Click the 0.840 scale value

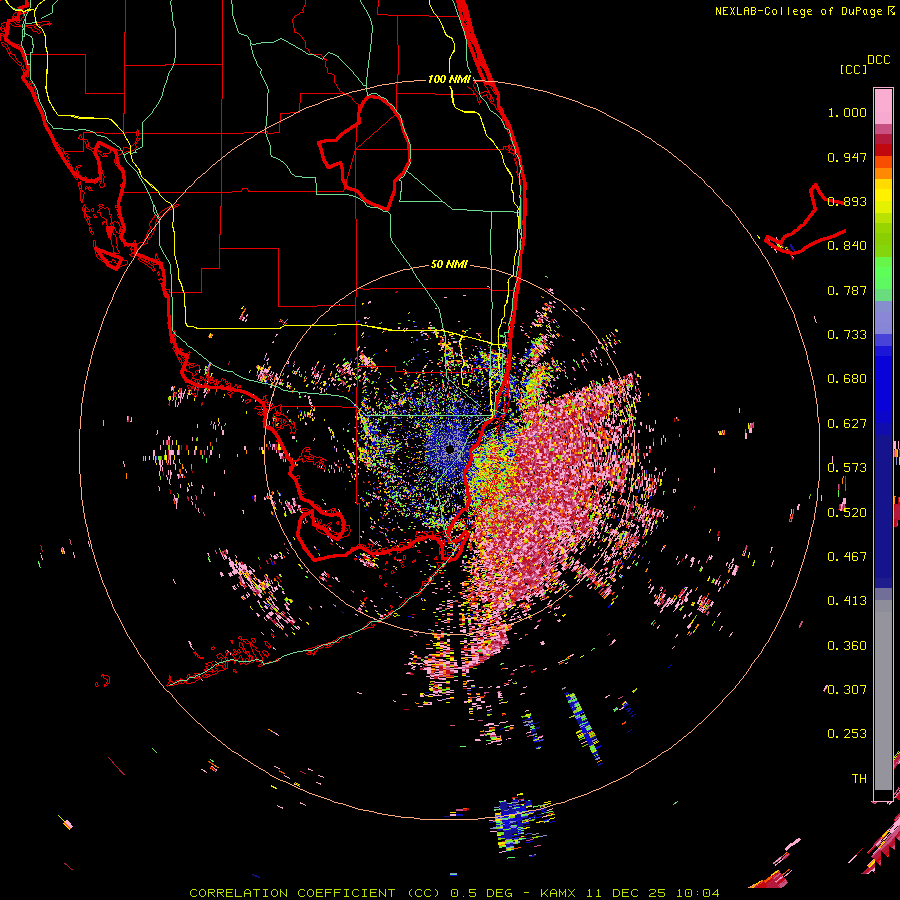pos(847,246)
